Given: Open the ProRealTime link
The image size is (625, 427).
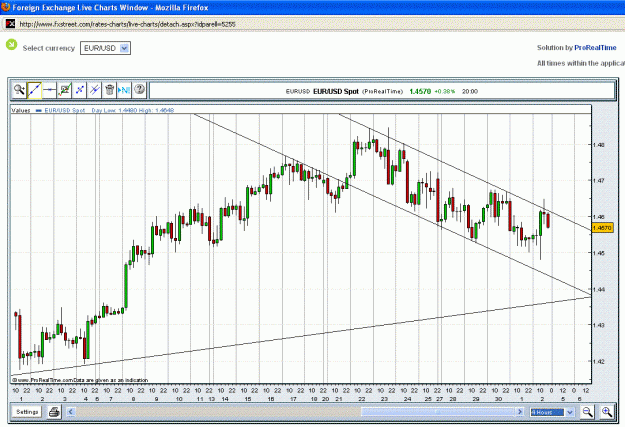Looking at the screenshot, I should pos(595,47).
